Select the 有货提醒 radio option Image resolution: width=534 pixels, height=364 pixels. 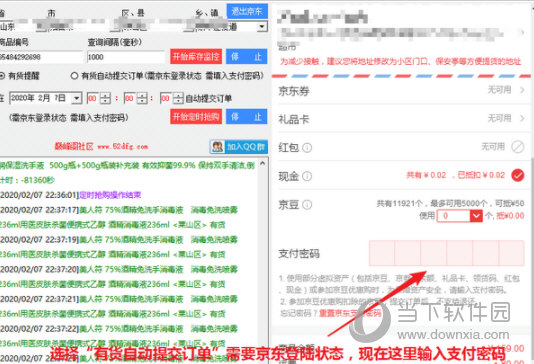[2, 76]
